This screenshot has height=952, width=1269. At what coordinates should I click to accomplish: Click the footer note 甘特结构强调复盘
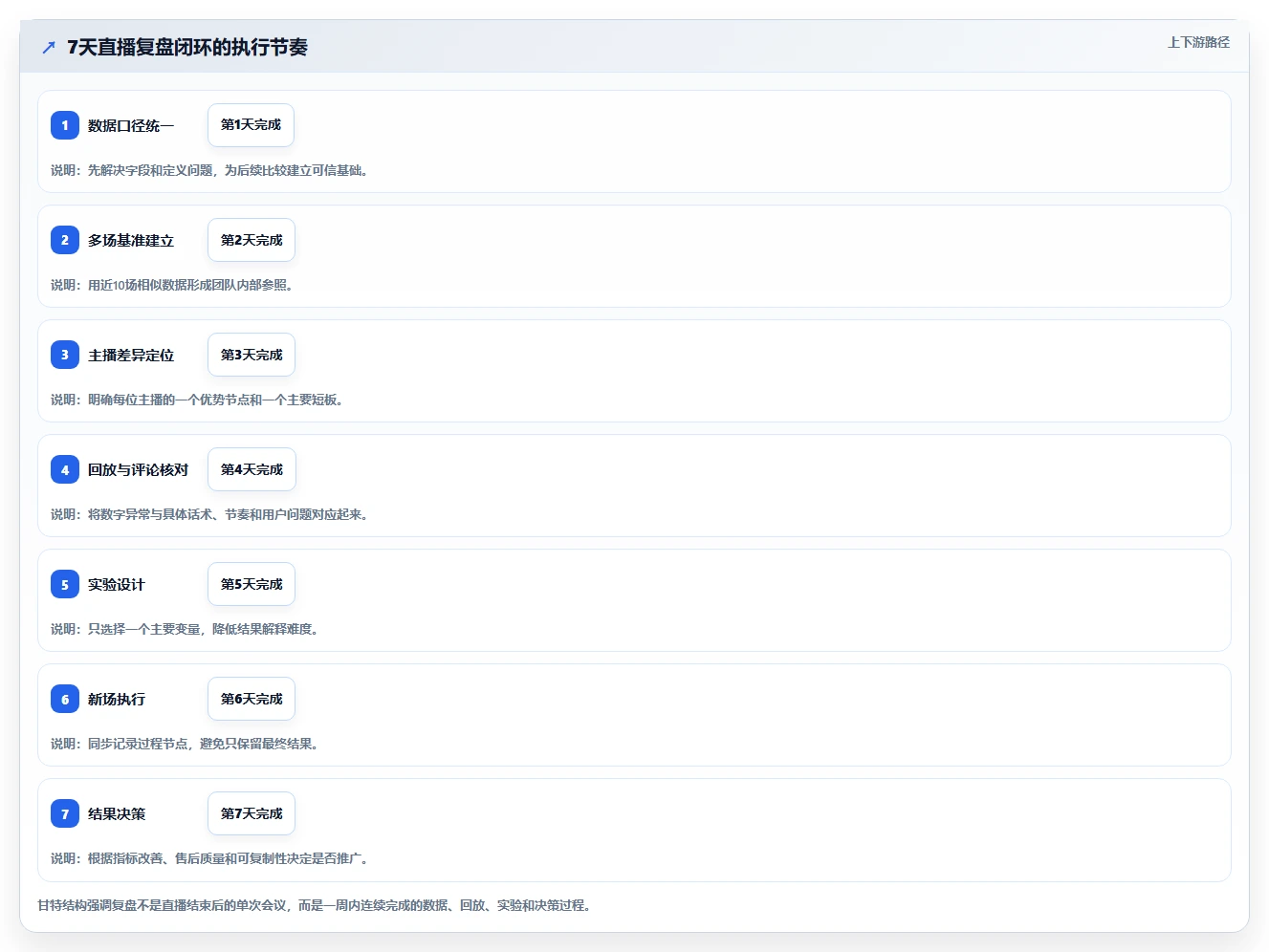click(x=314, y=905)
